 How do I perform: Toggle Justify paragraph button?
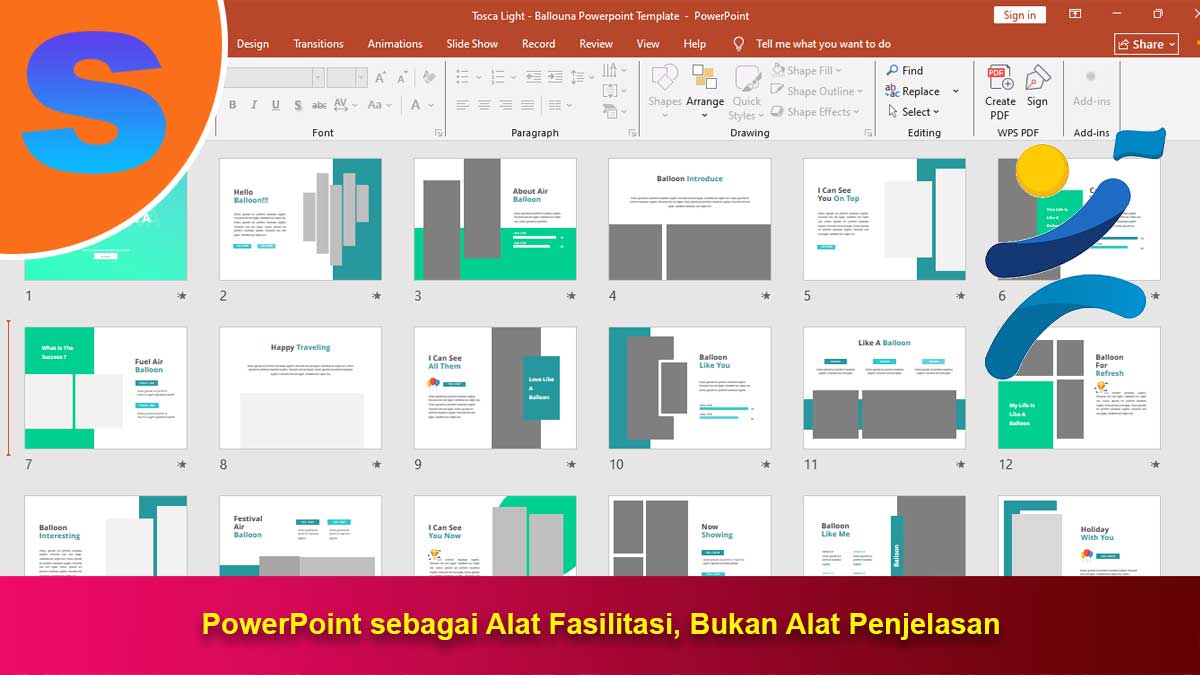pyautogui.click(x=528, y=105)
